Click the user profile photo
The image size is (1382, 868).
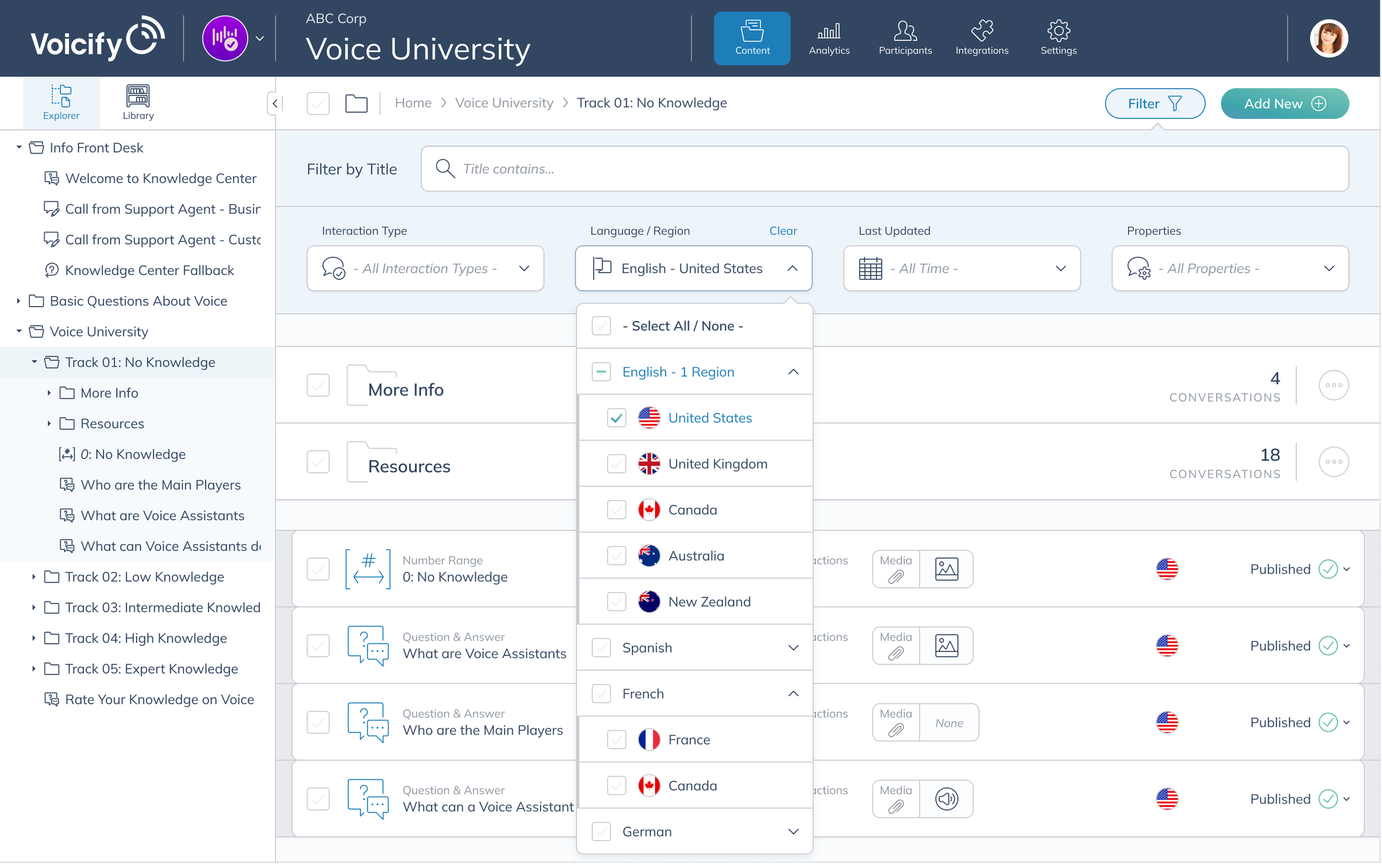1328,39
